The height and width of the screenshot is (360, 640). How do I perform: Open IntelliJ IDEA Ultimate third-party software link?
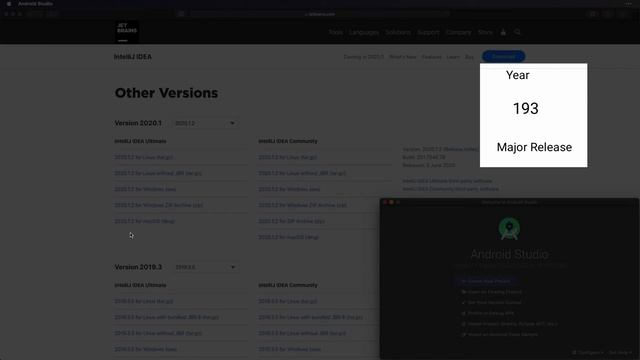447,181
